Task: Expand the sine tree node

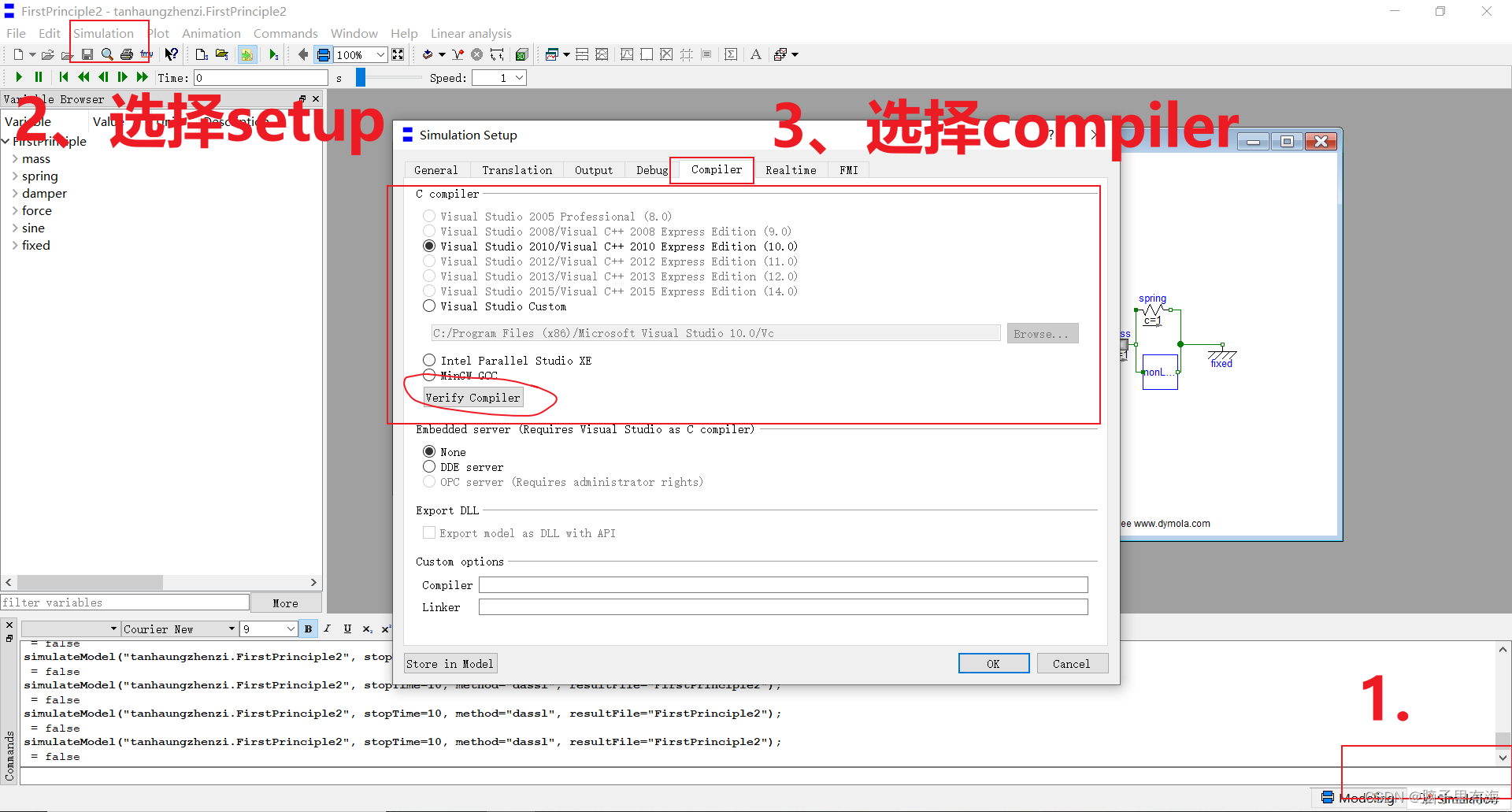Action: tap(15, 228)
